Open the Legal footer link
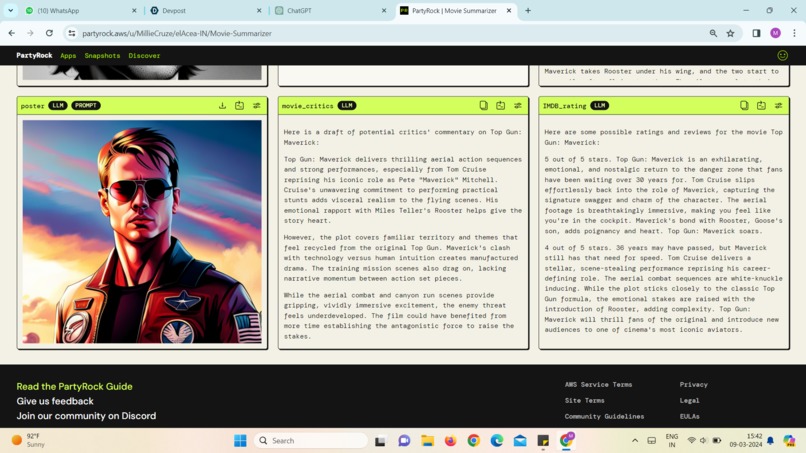Screen dimensions: 806x453 (x=689, y=401)
